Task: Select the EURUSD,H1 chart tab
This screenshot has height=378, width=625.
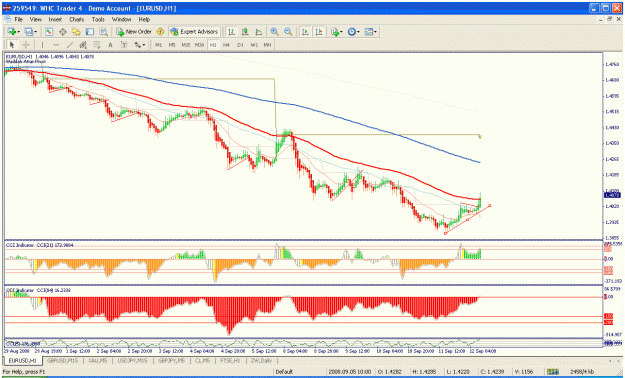Action: point(23,360)
